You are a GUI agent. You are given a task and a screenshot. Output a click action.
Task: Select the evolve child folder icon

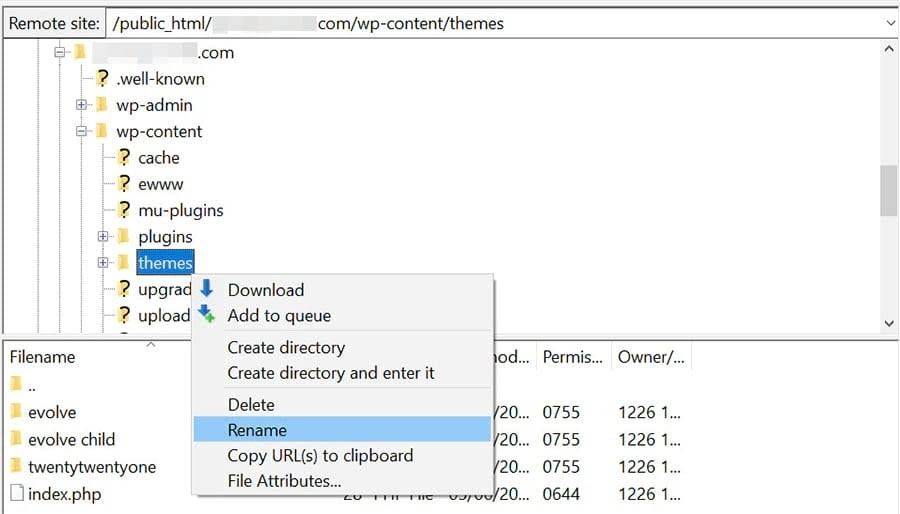point(16,438)
